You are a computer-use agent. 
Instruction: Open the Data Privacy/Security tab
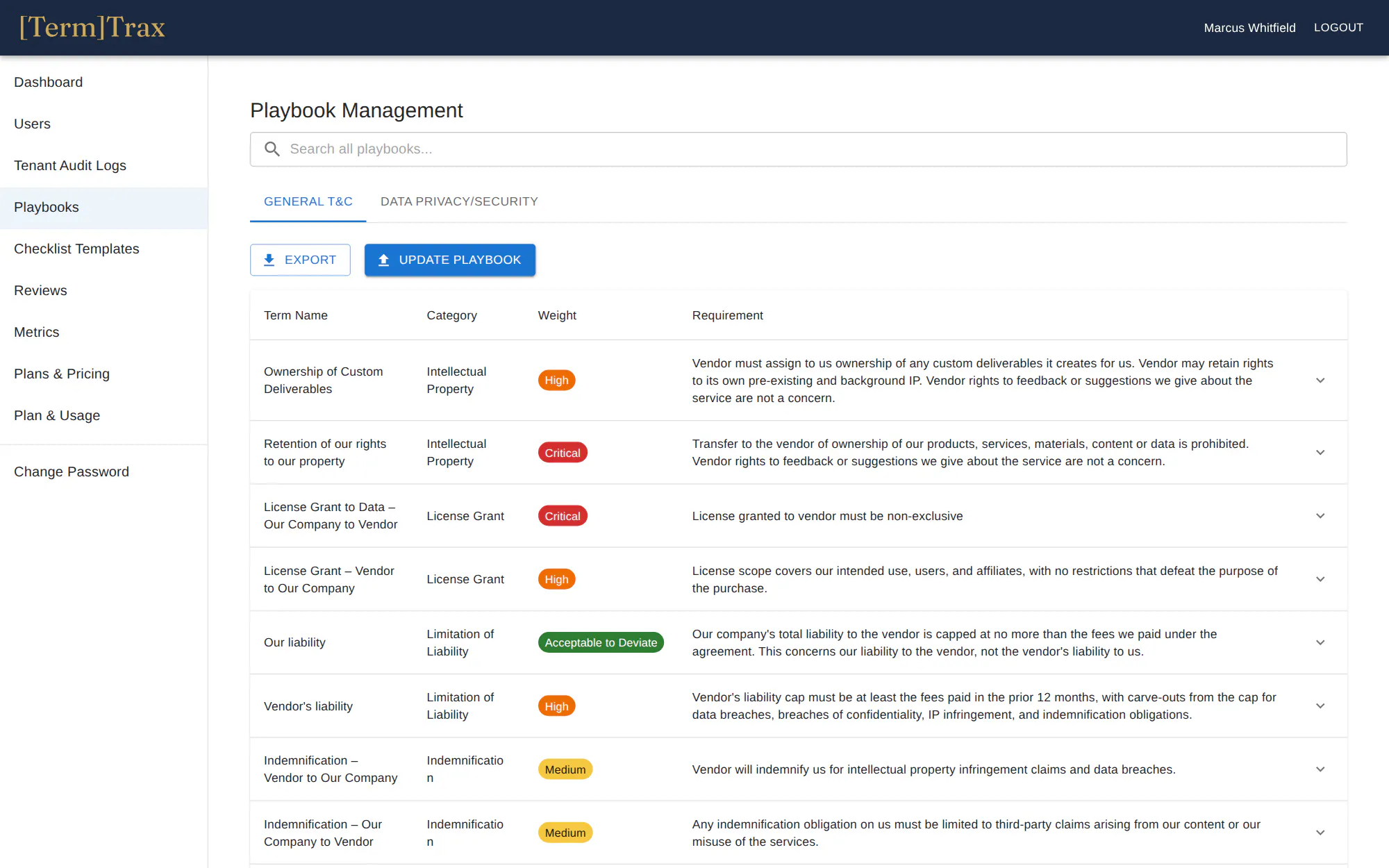point(459,201)
